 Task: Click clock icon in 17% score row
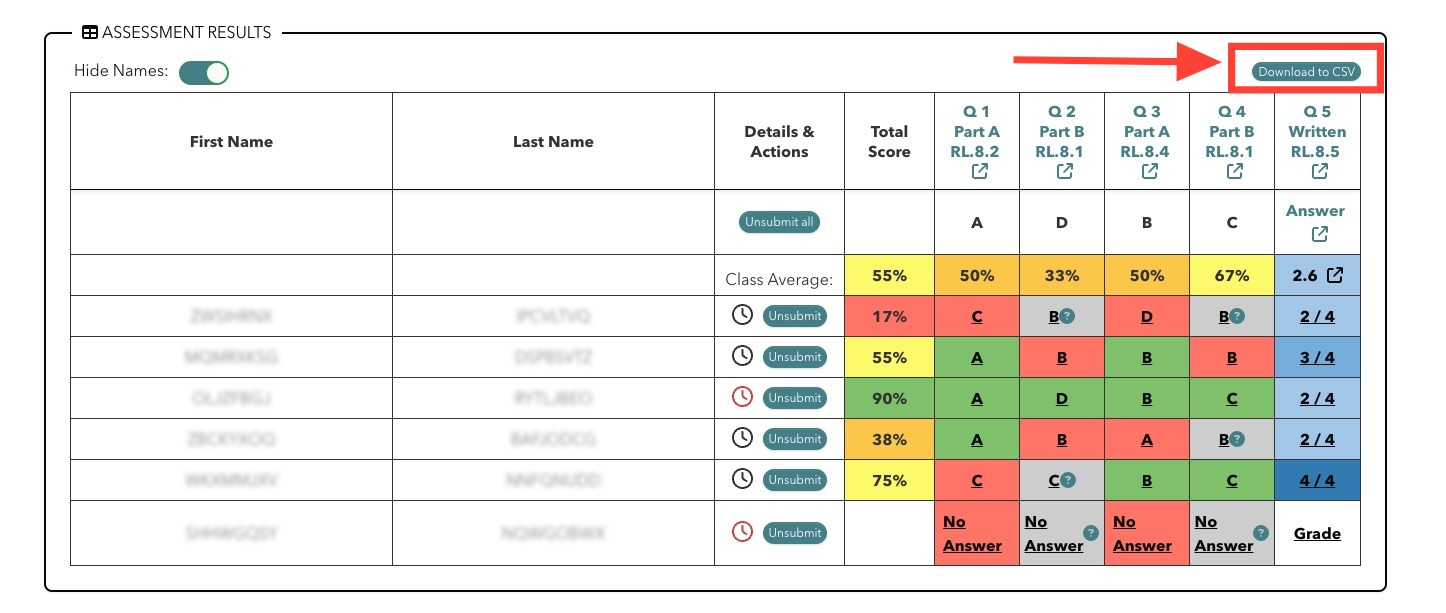[741, 315]
